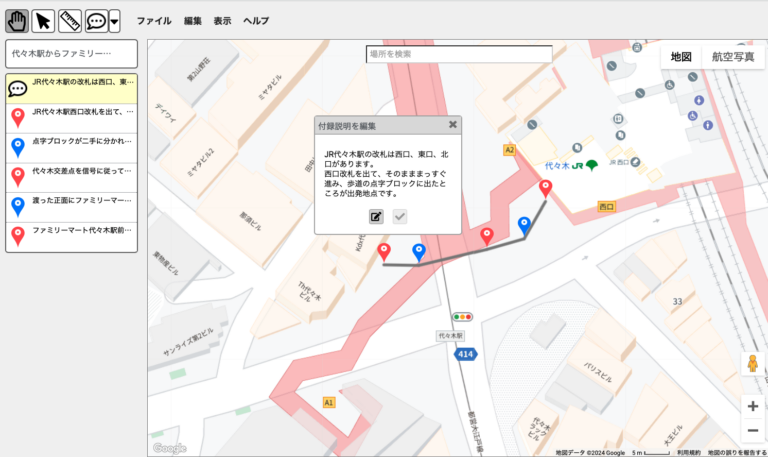The width and height of the screenshot is (768, 457).
Task: Switch map to 航空写真 view
Action: point(733,57)
